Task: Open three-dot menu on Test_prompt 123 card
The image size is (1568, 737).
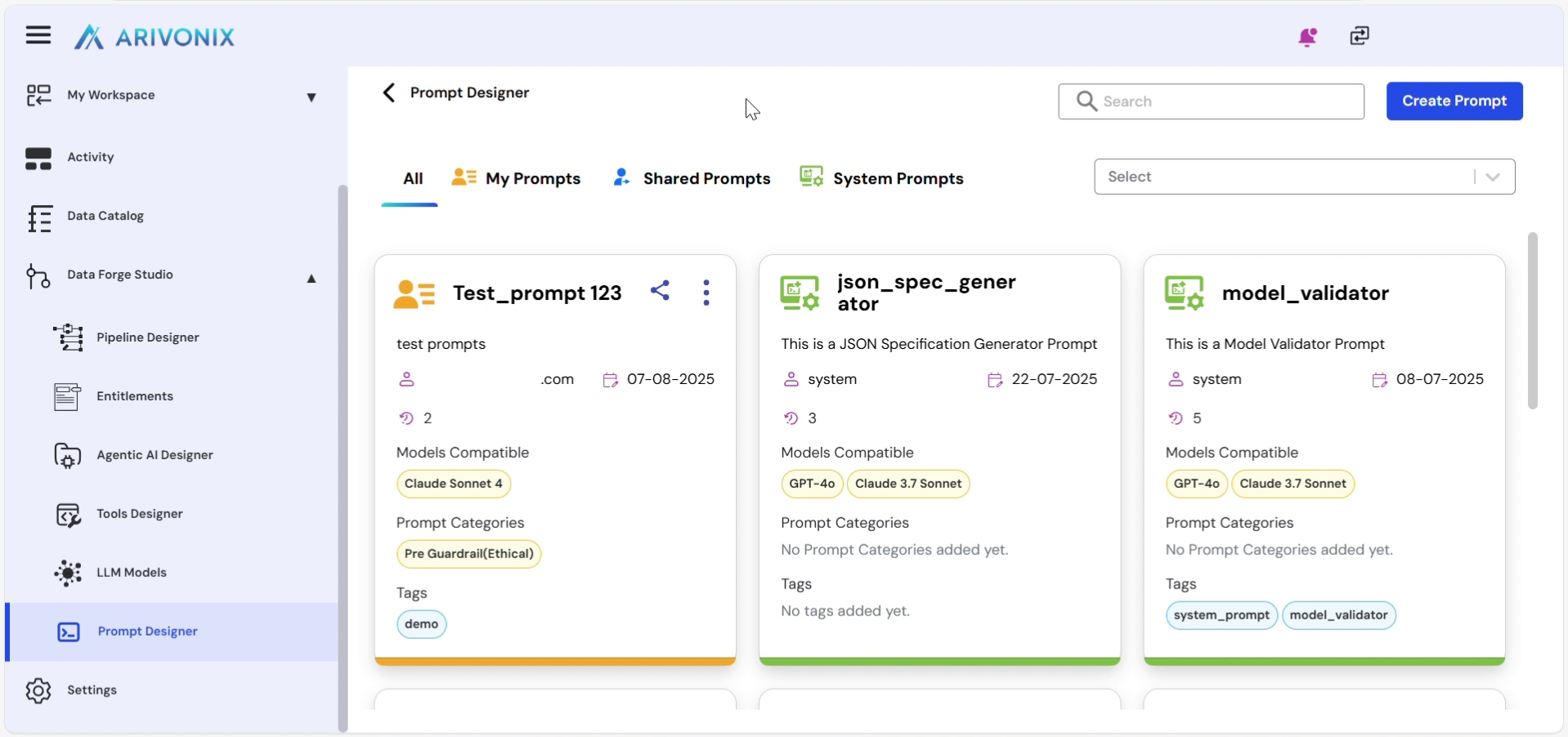Action: coord(706,293)
